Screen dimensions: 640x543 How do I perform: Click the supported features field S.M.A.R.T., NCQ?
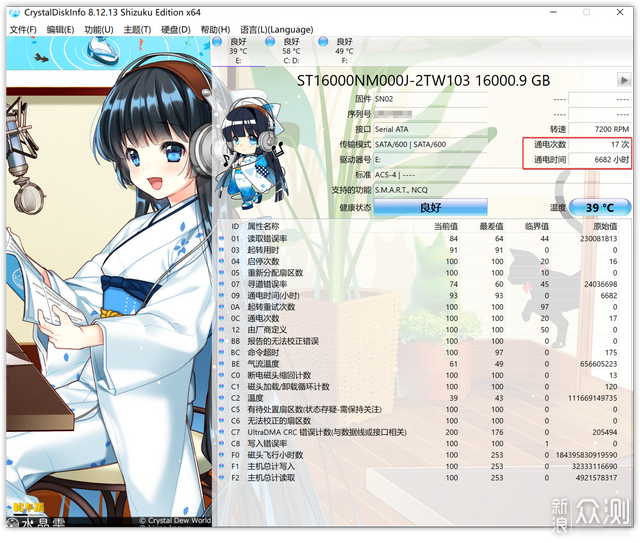(x=502, y=190)
